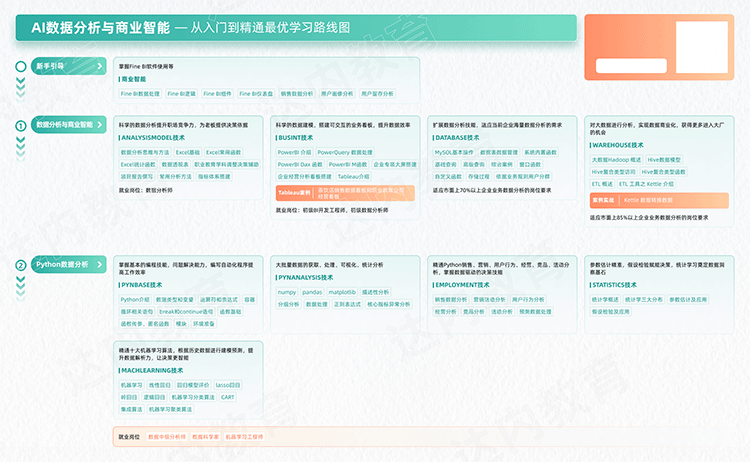Click the circled number 1 step marker

coord(21,126)
